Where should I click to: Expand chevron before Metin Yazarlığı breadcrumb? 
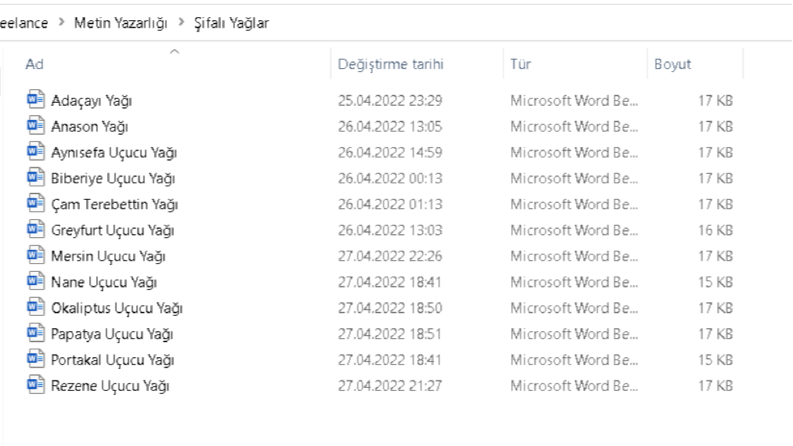61,22
